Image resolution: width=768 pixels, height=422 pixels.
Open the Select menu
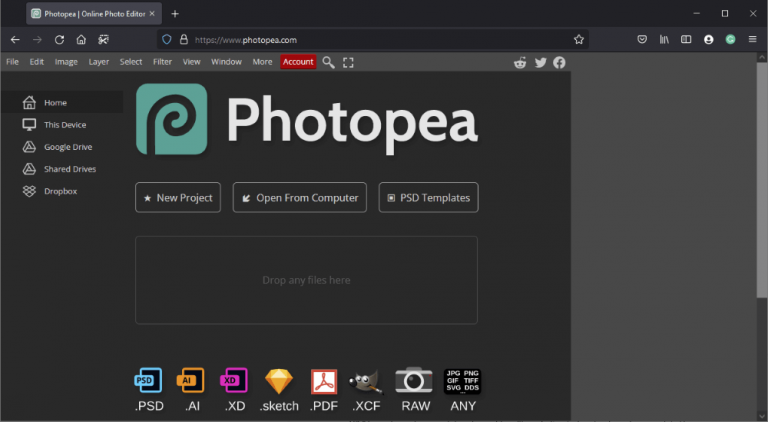[131, 62]
